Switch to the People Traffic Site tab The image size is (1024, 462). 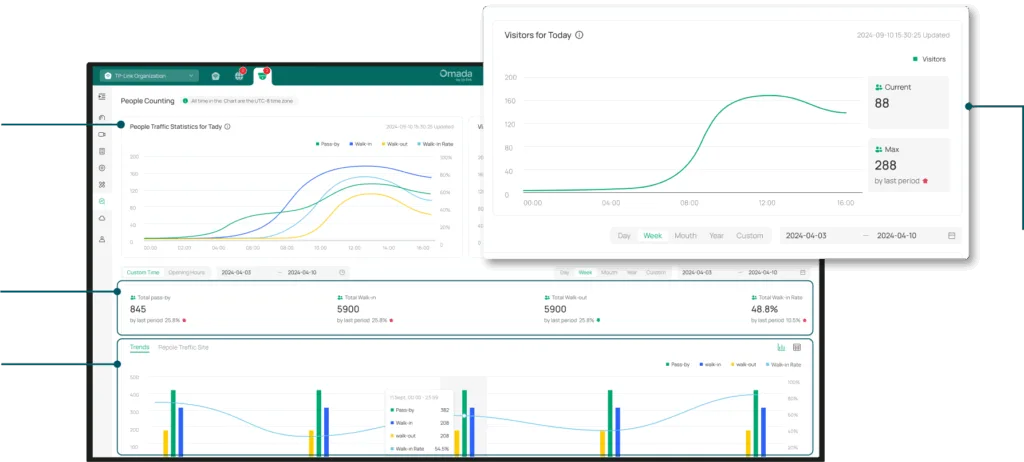pyautogui.click(x=183, y=347)
